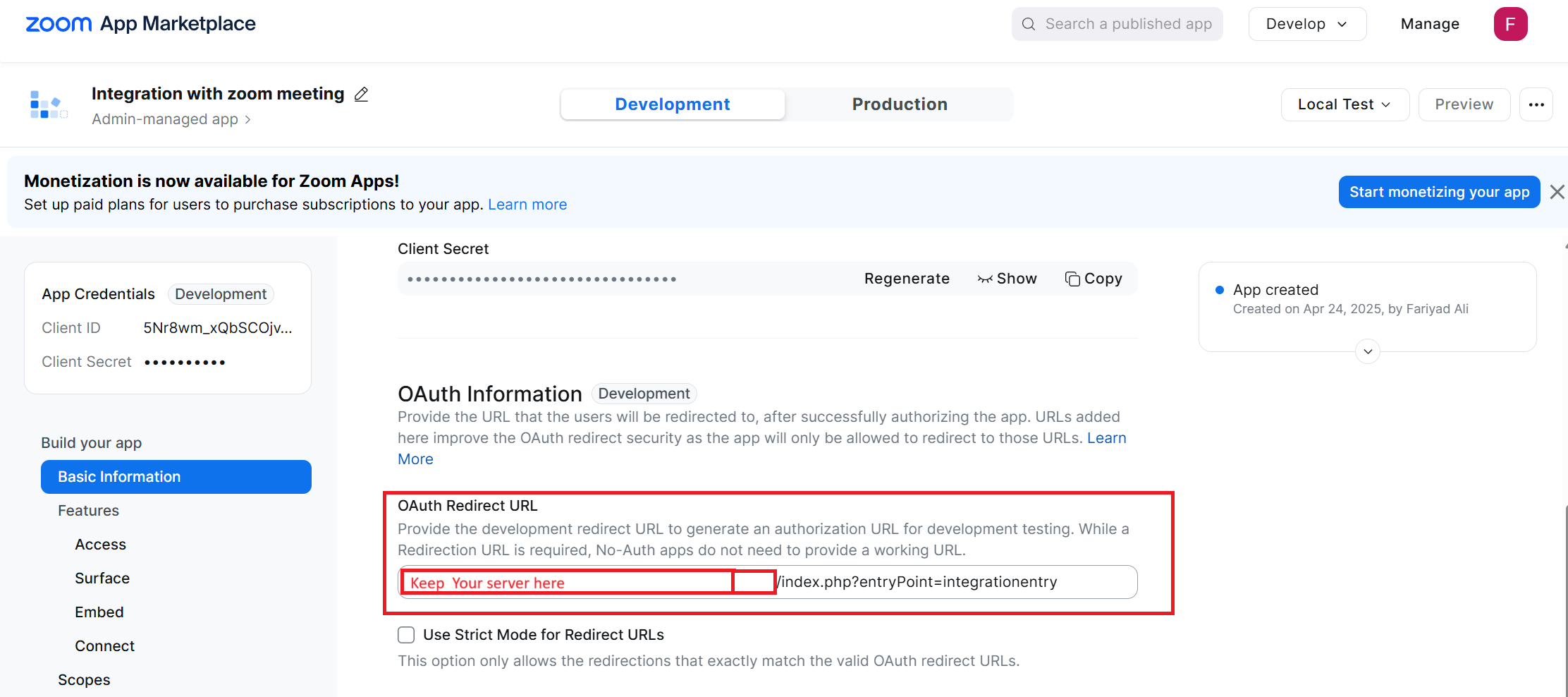Image resolution: width=1568 pixels, height=697 pixels.
Task: Select Basic Information in the sidebar
Action: [x=176, y=477]
